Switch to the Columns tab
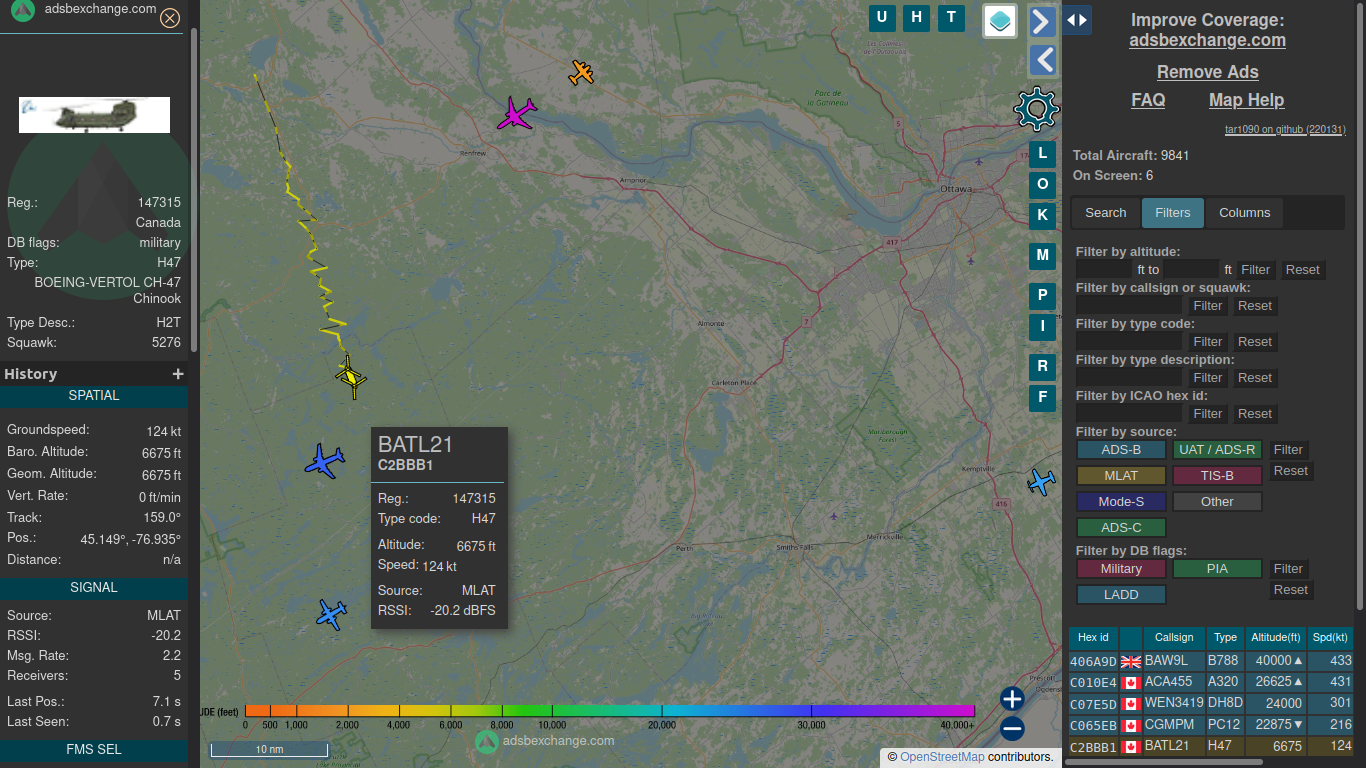The image size is (1366, 768). tap(1245, 213)
